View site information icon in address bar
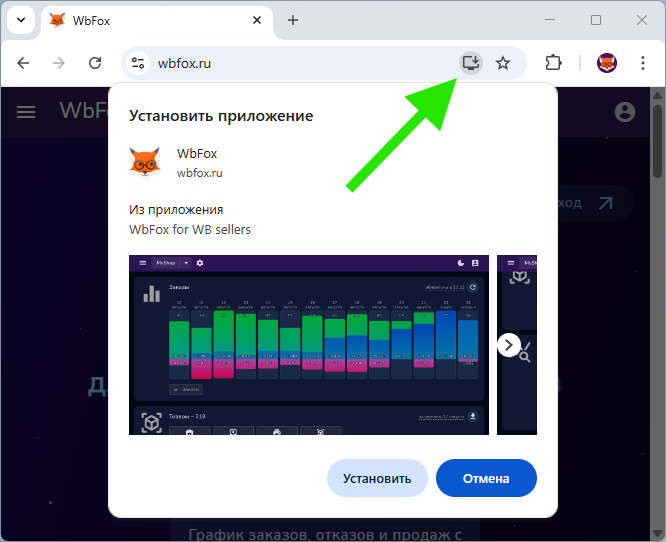 point(138,63)
